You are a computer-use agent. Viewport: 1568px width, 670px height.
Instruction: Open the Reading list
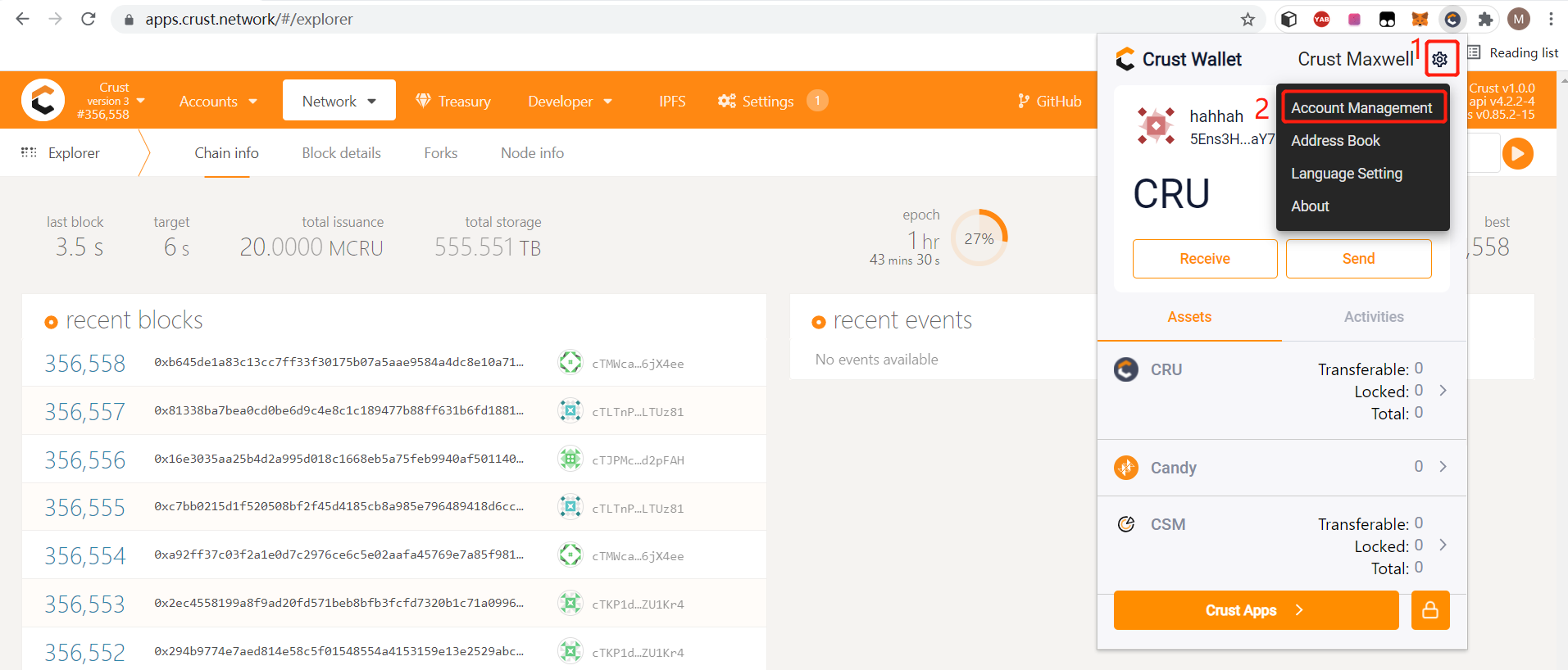pos(1513,52)
